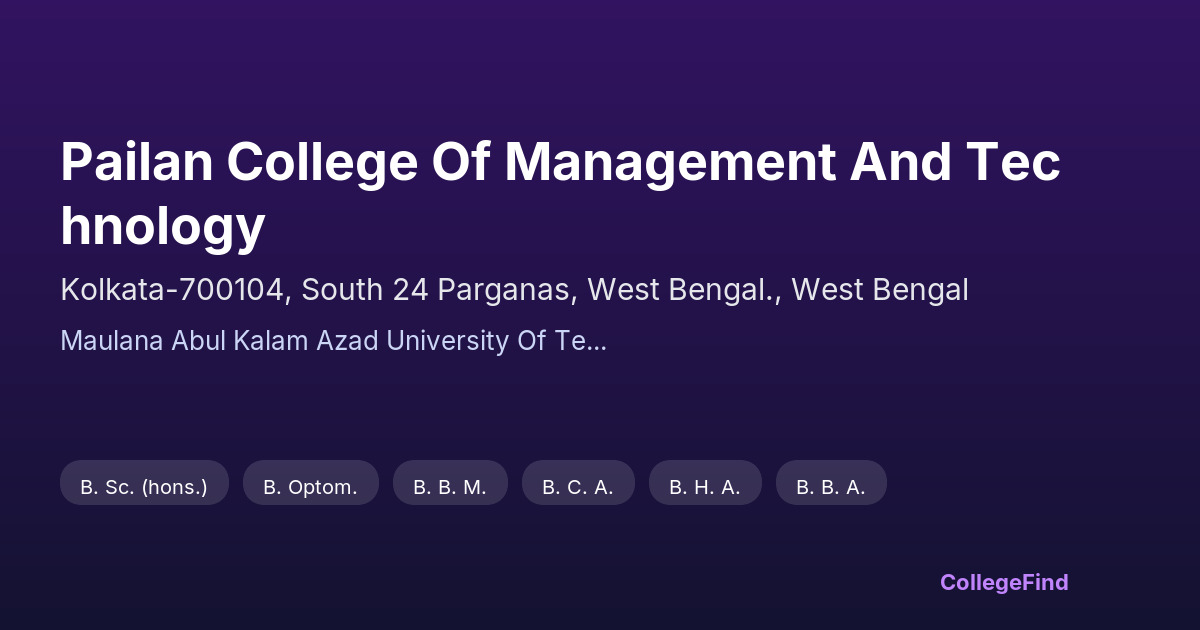Click the B. Optom. course tag

click(310, 487)
